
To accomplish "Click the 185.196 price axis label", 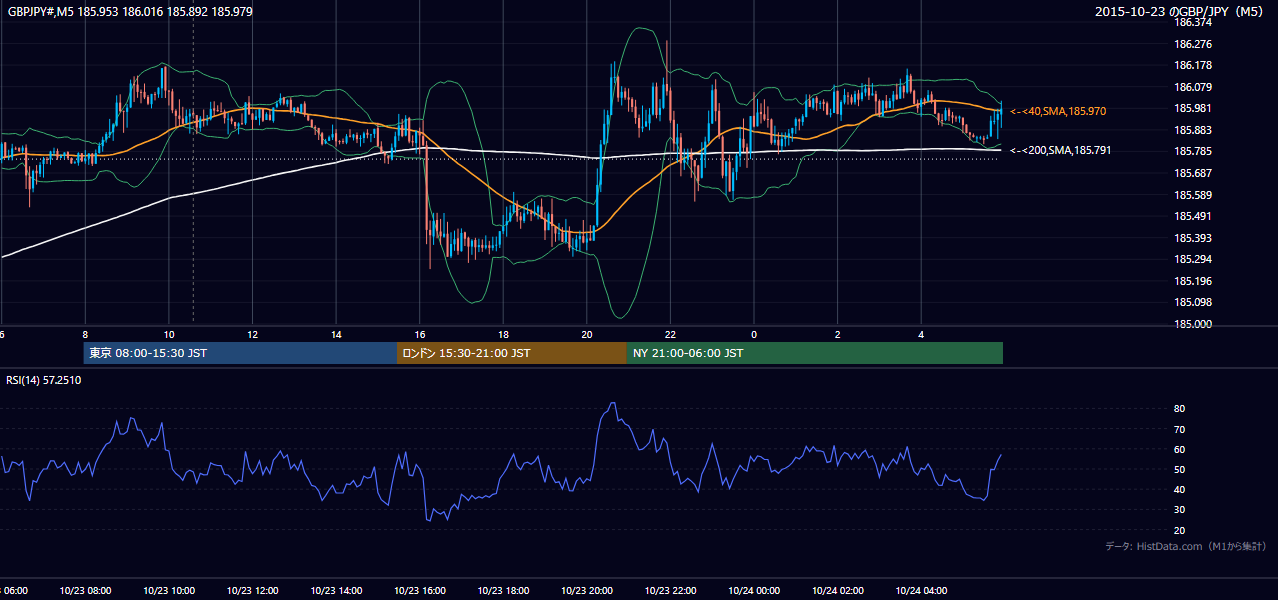I will pos(1193,281).
